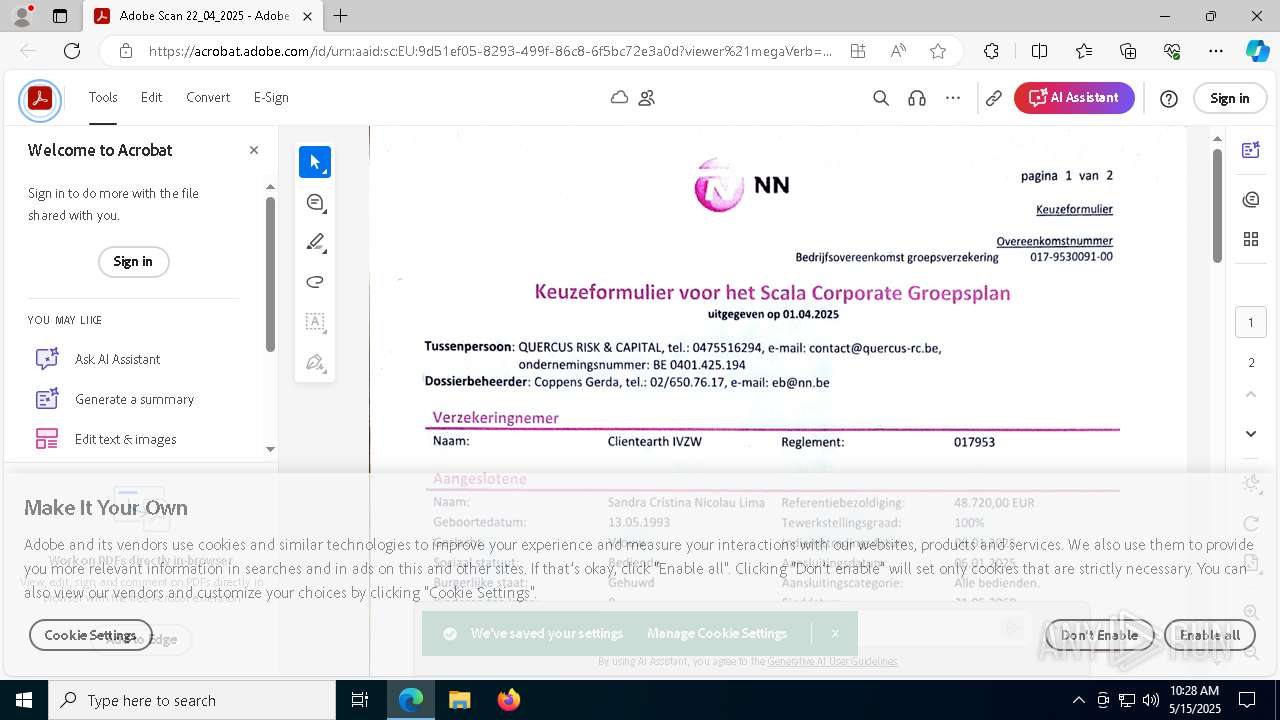Click the copy link icon

(x=994, y=98)
